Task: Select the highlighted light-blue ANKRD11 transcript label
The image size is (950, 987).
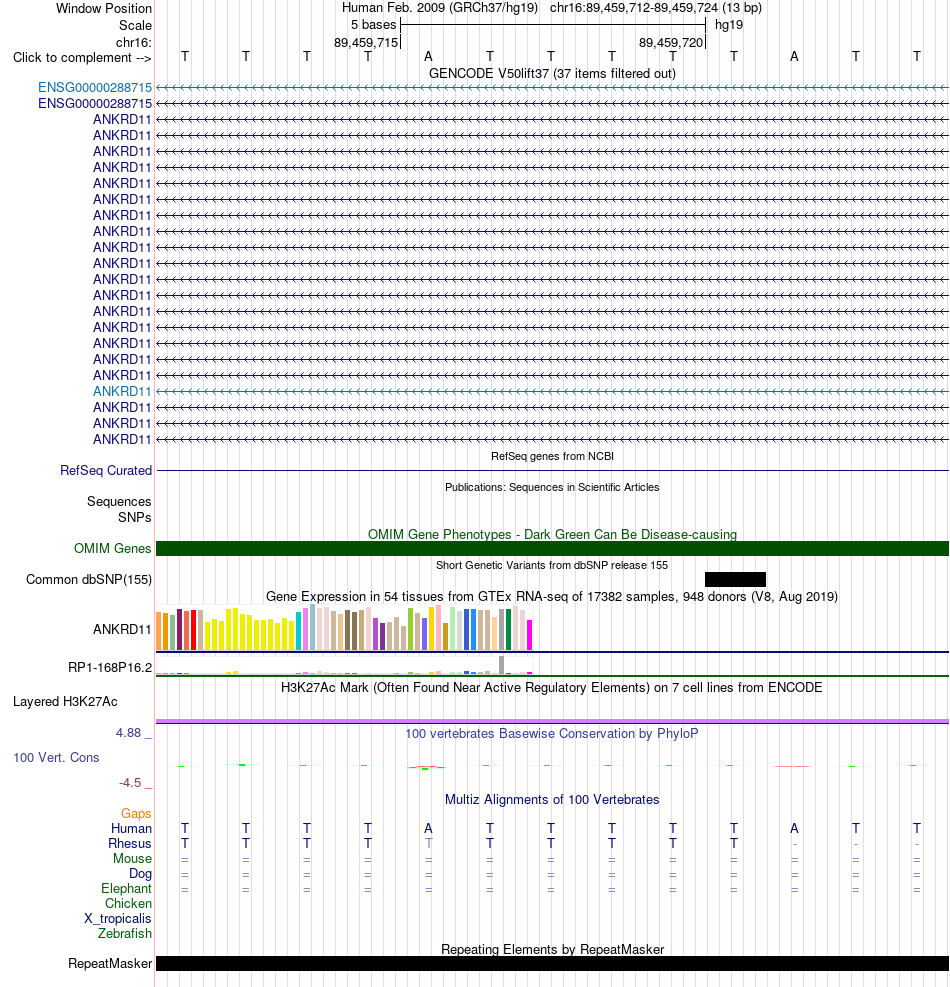Action: click(122, 391)
